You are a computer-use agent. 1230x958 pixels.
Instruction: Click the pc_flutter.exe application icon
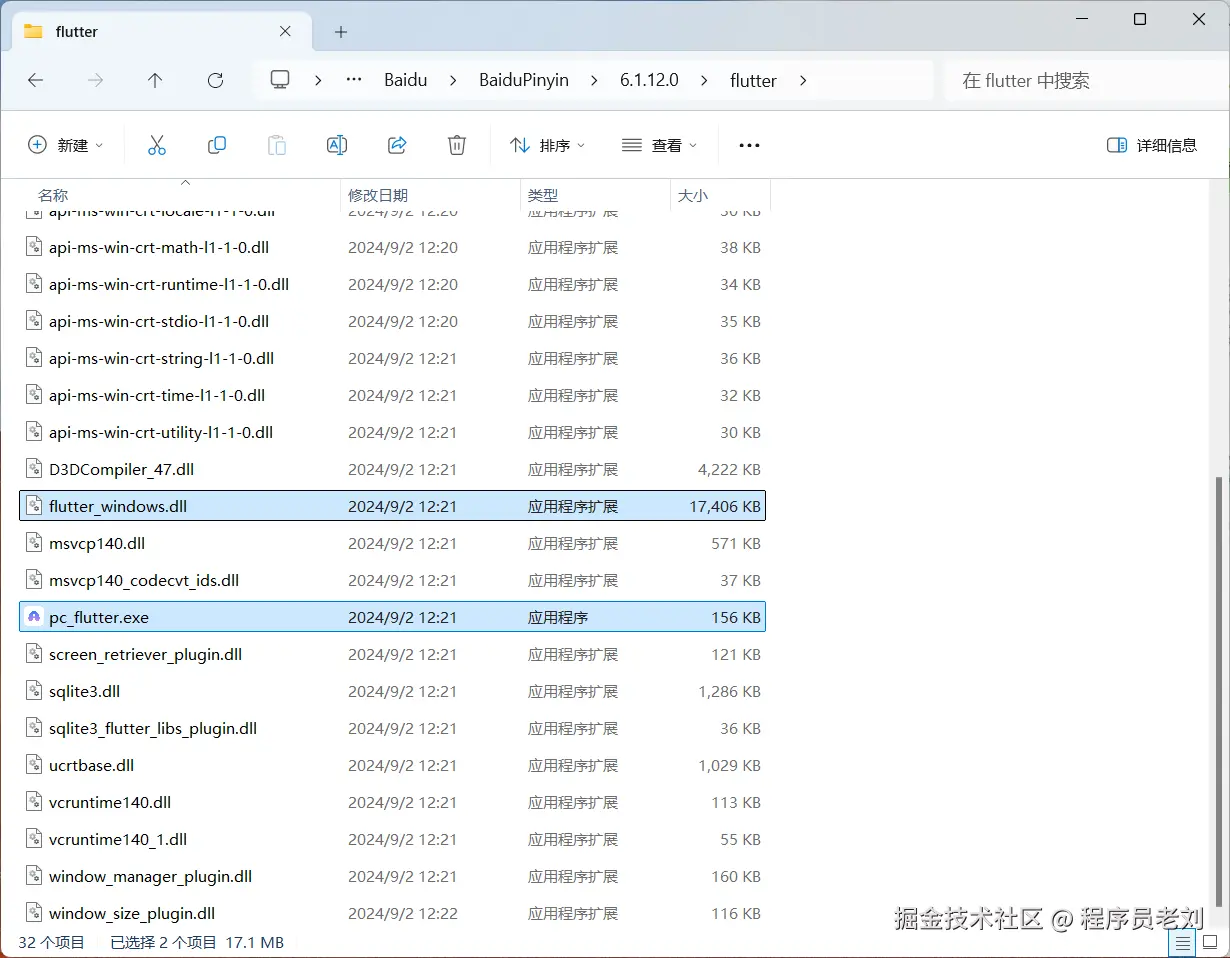pyautogui.click(x=34, y=617)
